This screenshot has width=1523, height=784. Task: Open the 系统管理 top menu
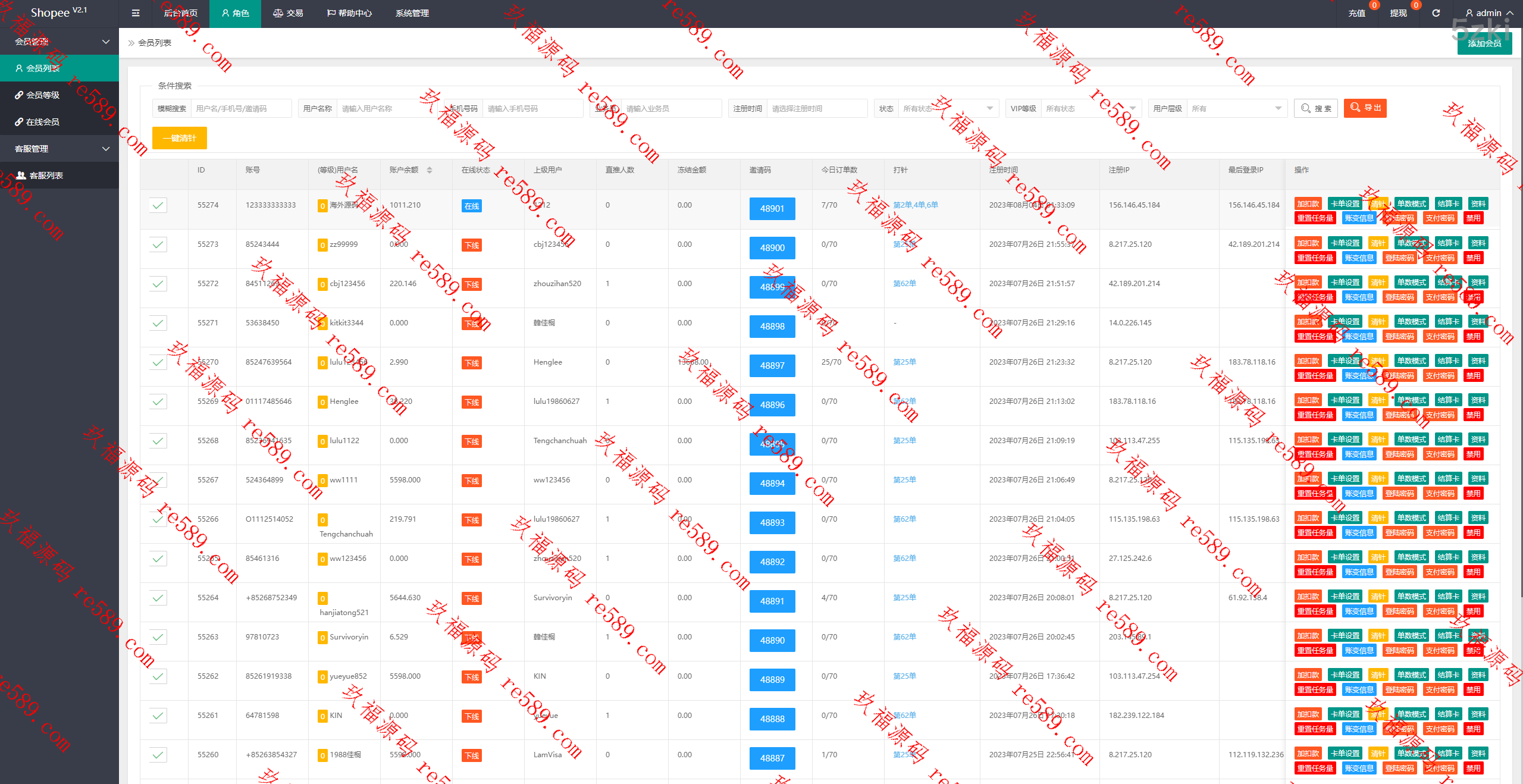pyautogui.click(x=412, y=13)
